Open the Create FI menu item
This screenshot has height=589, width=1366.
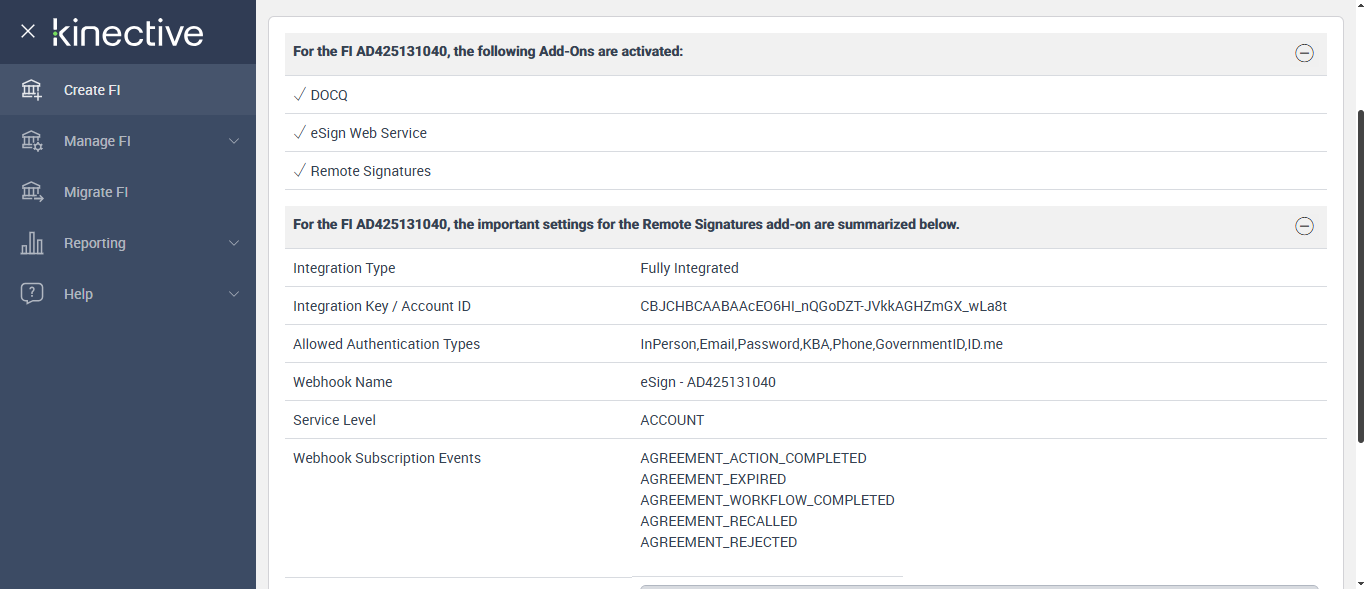(x=92, y=90)
